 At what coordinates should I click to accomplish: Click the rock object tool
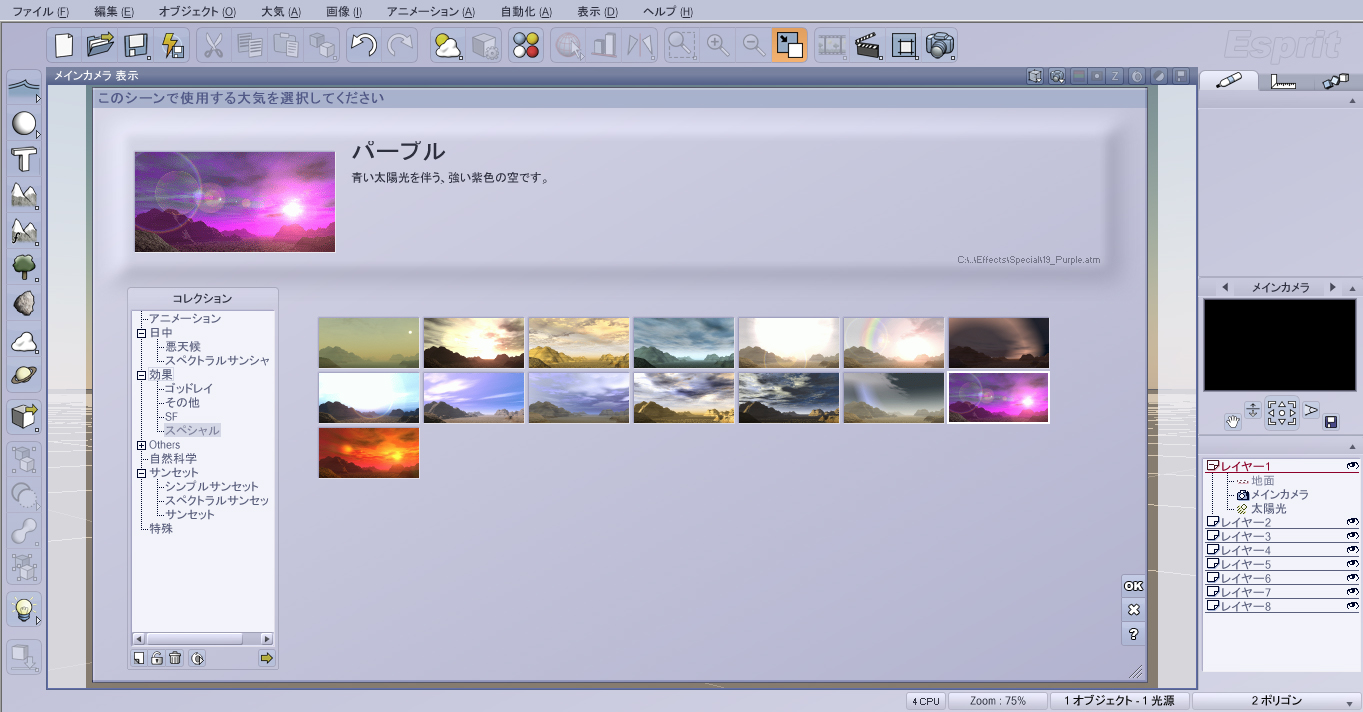pyautogui.click(x=24, y=303)
